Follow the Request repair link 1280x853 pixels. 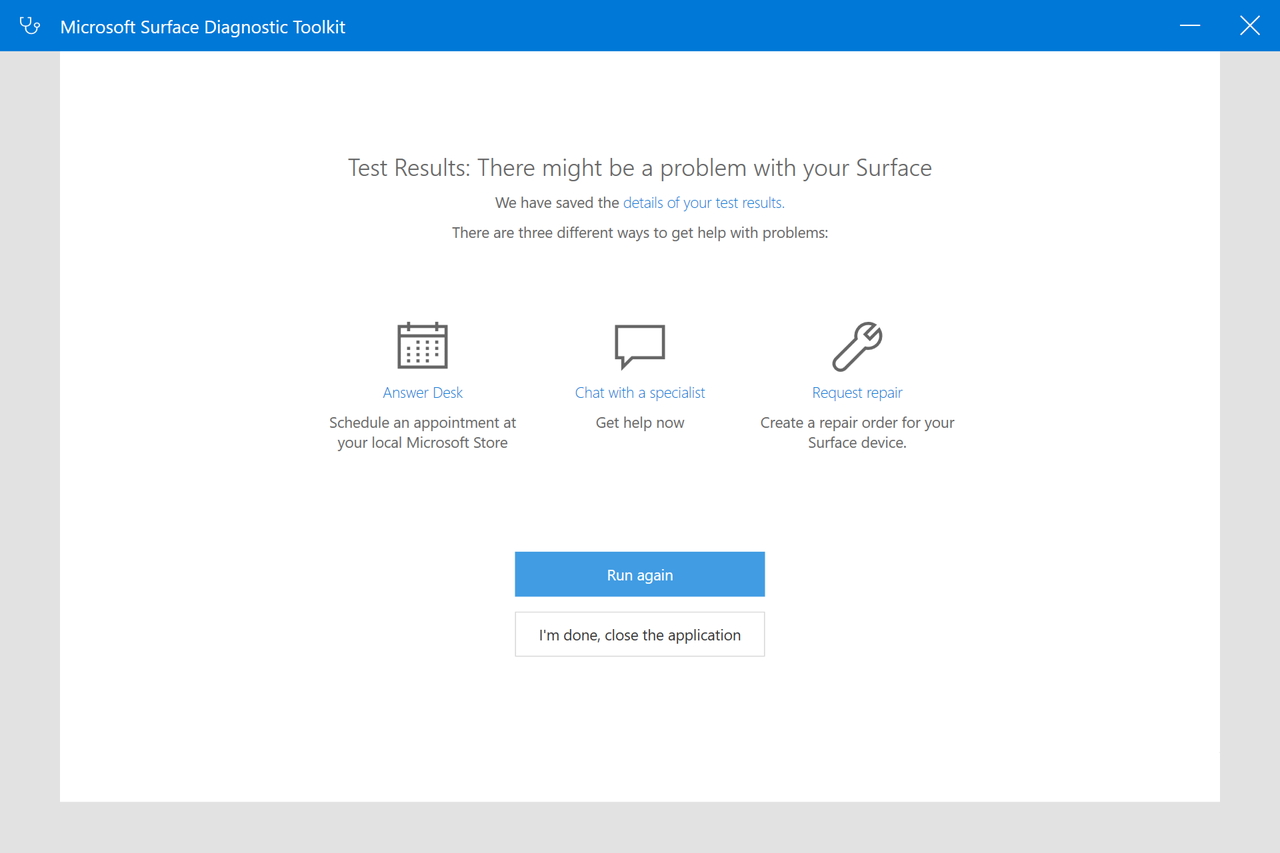tap(857, 393)
